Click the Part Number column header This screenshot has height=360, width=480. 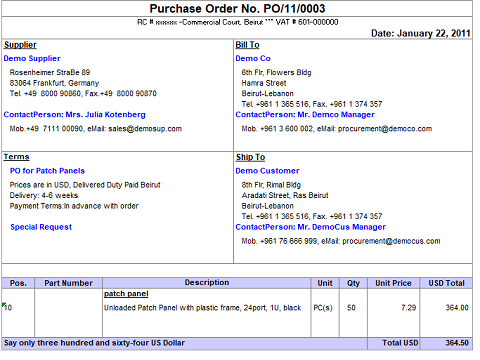68,283
